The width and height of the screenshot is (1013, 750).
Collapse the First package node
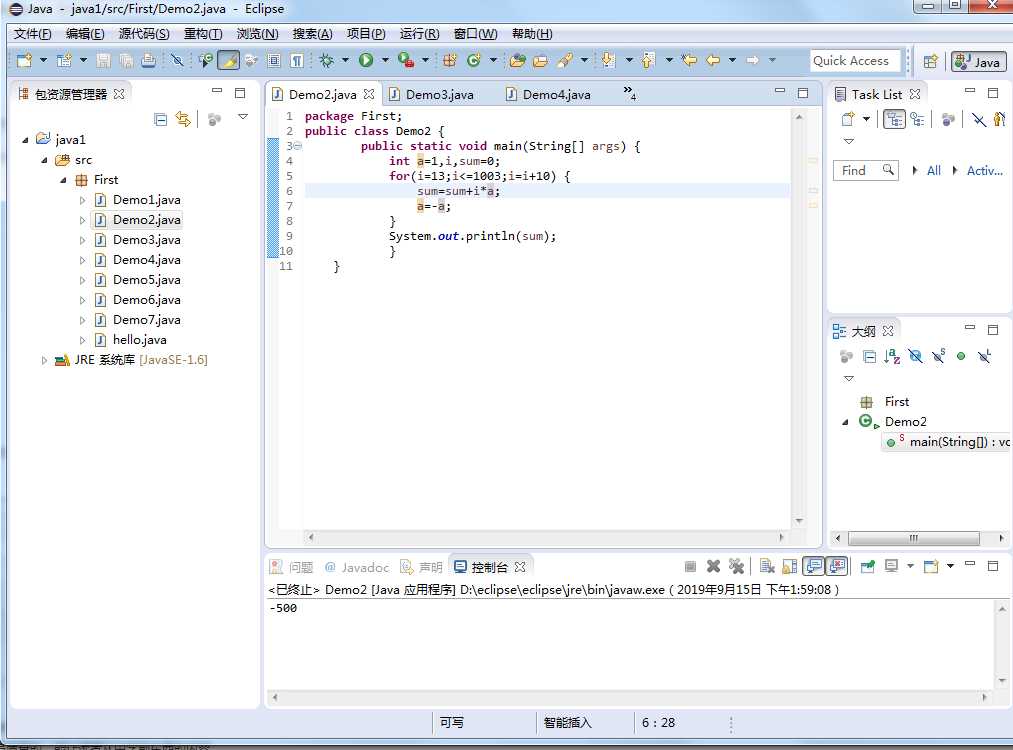[63, 180]
